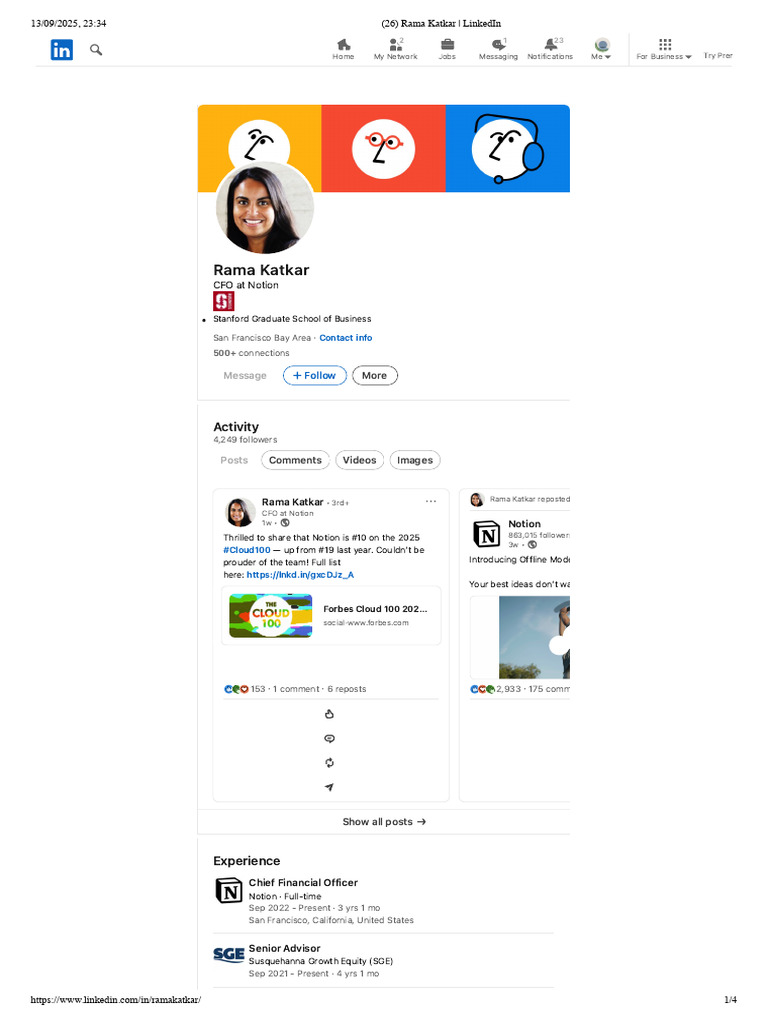
Task: Open the Notifications bell icon
Action: (551, 44)
